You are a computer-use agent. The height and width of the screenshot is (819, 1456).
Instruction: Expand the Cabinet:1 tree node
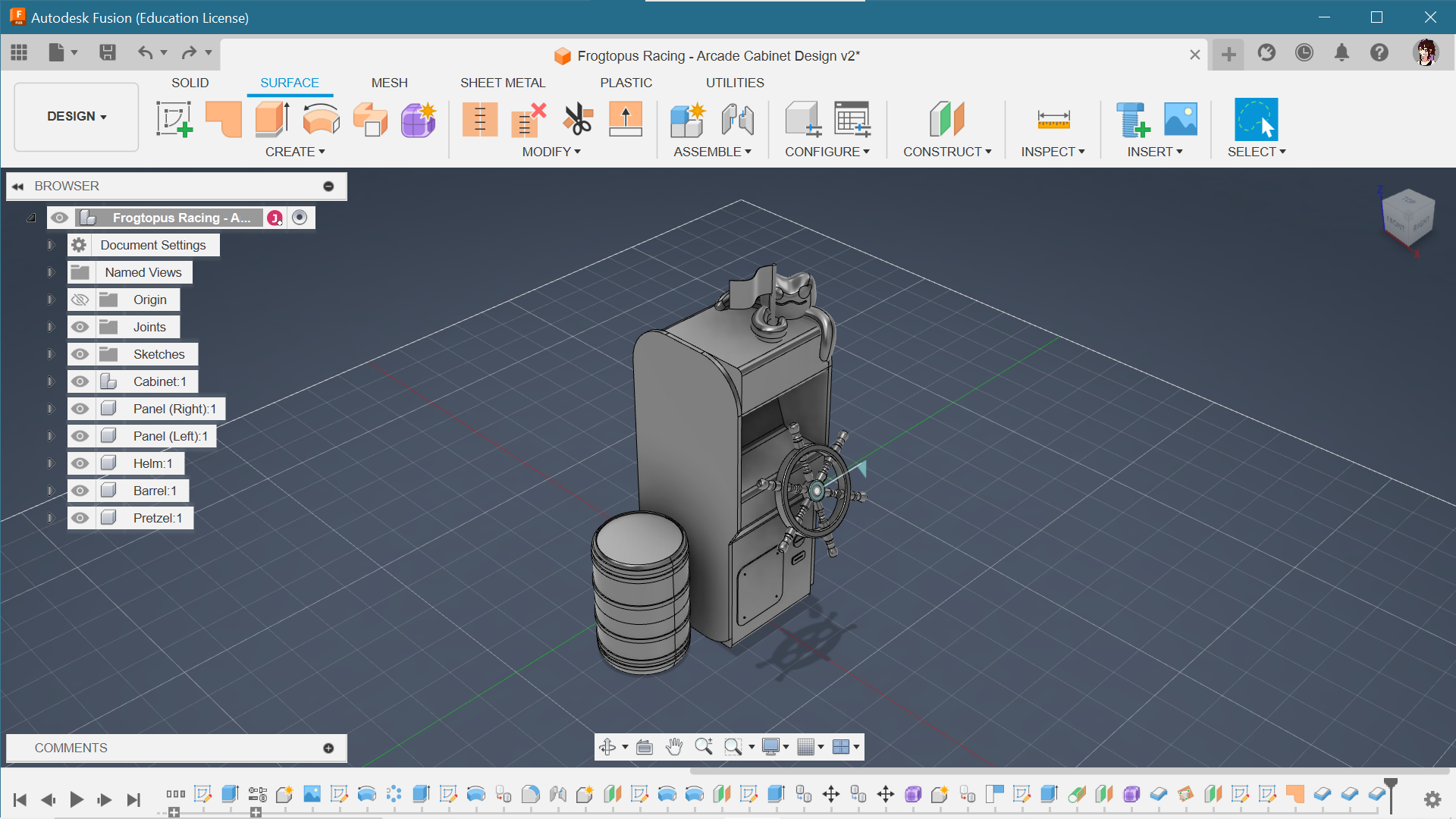point(51,381)
